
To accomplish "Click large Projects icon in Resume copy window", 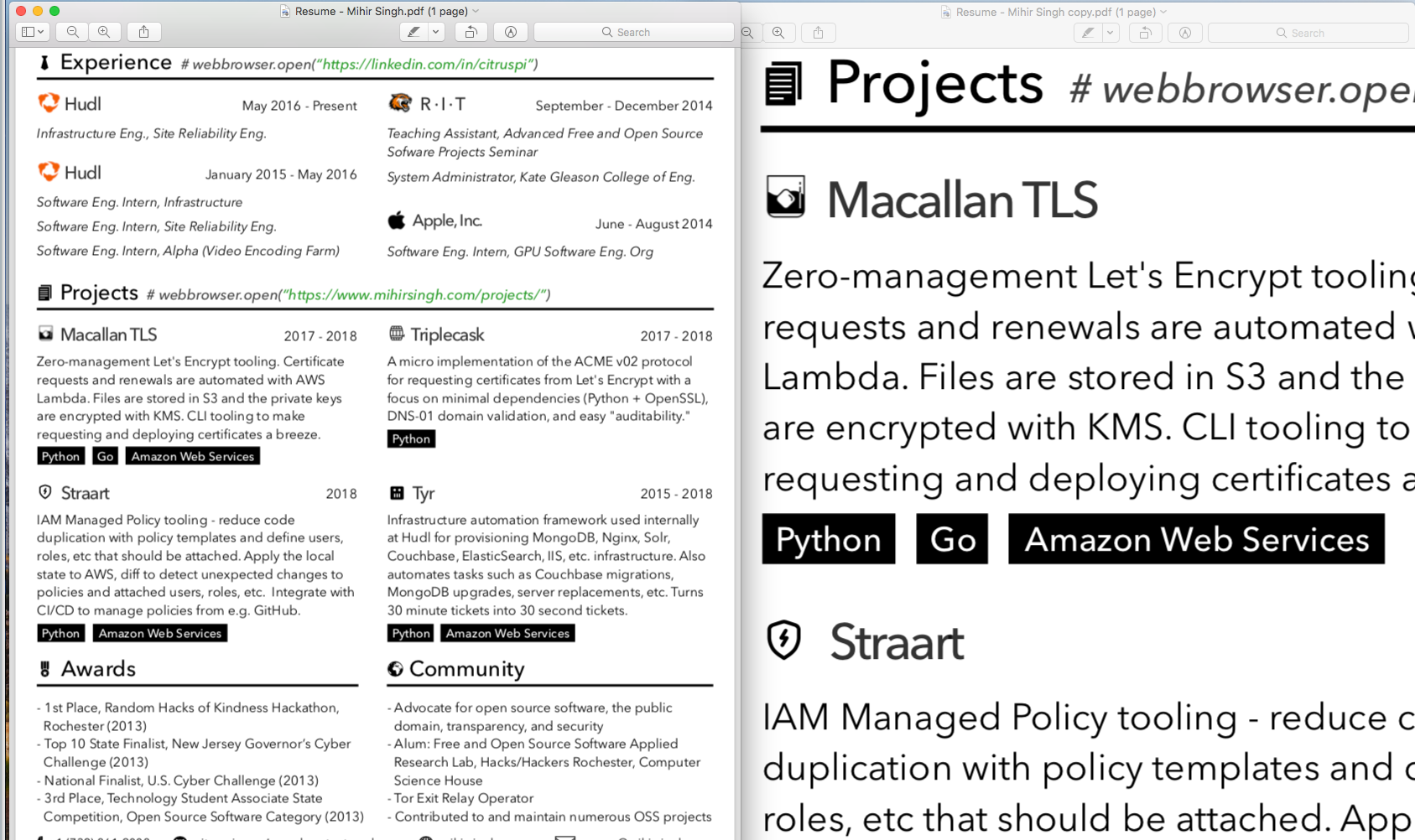I will coord(783,83).
